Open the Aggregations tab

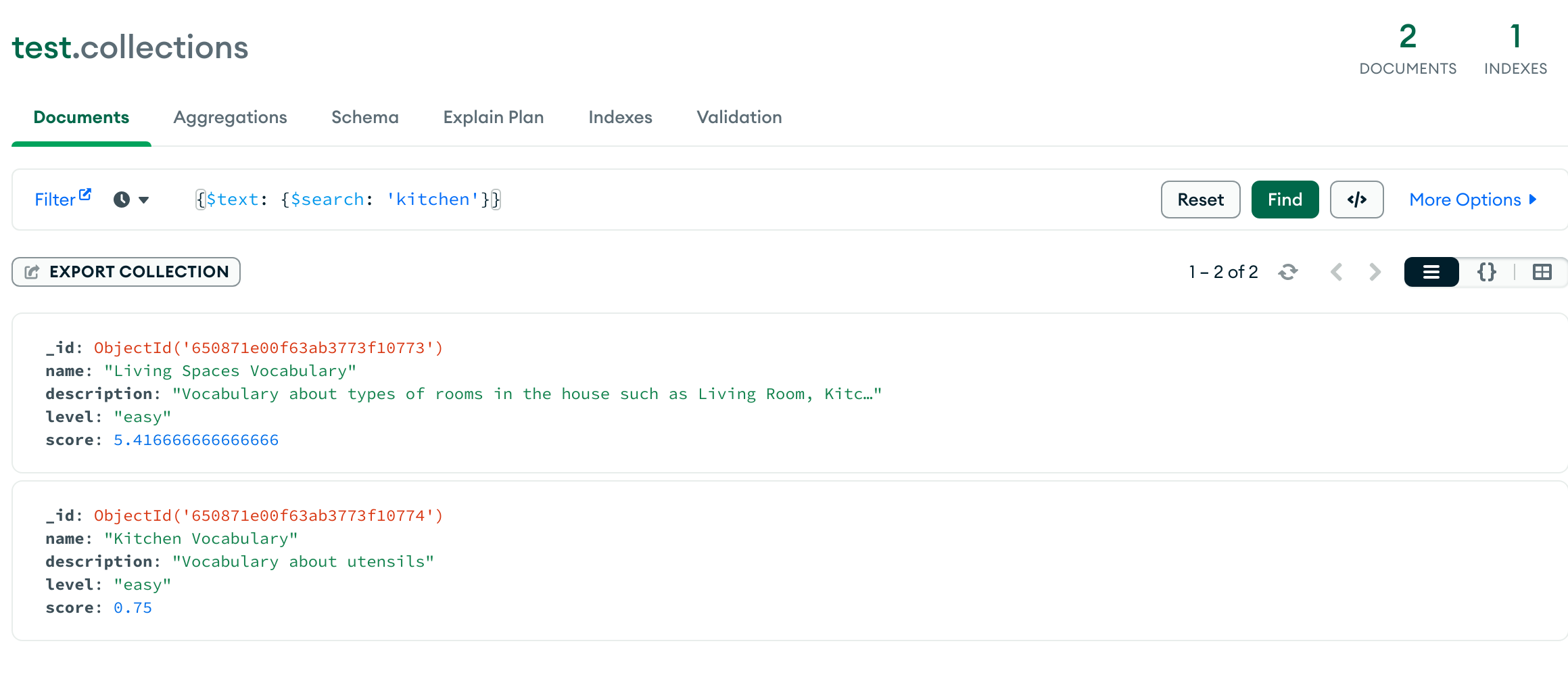tap(230, 117)
